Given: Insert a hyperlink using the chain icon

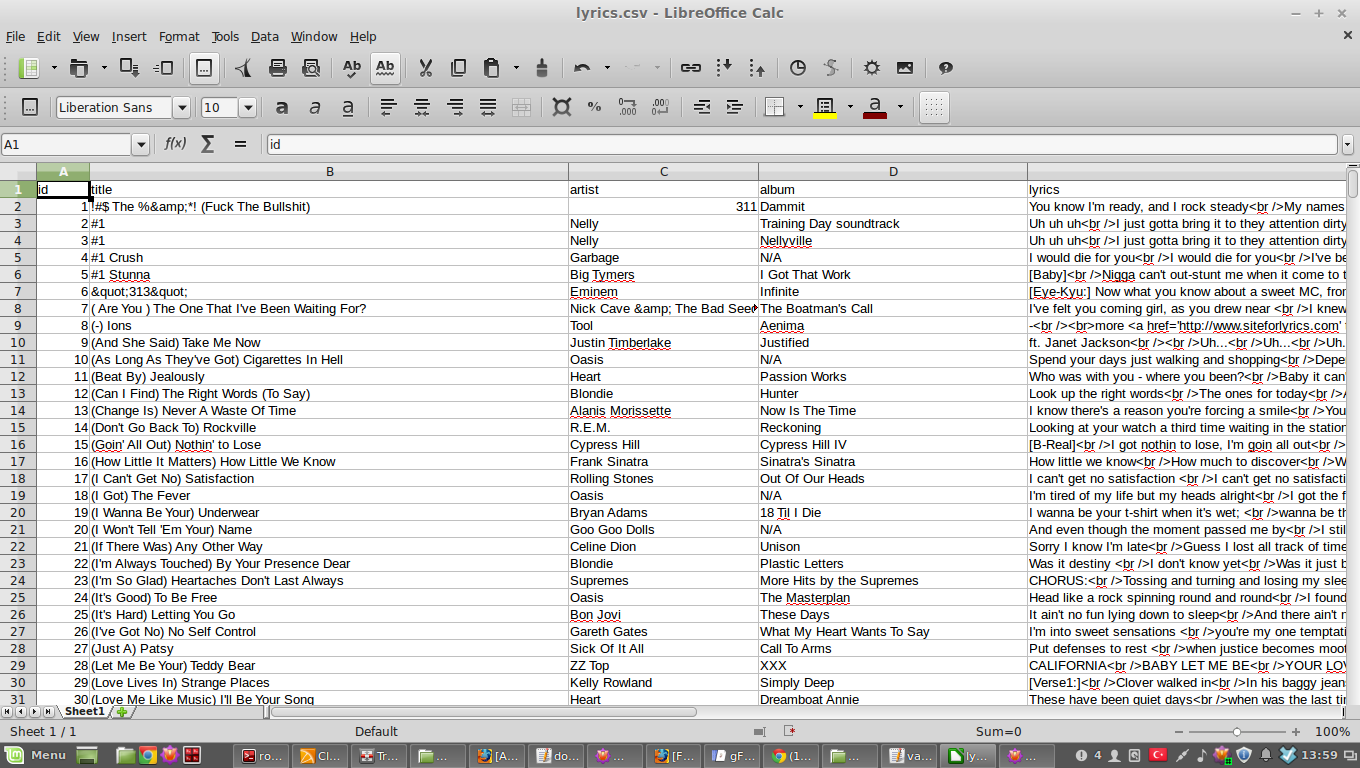Looking at the screenshot, I should point(690,68).
